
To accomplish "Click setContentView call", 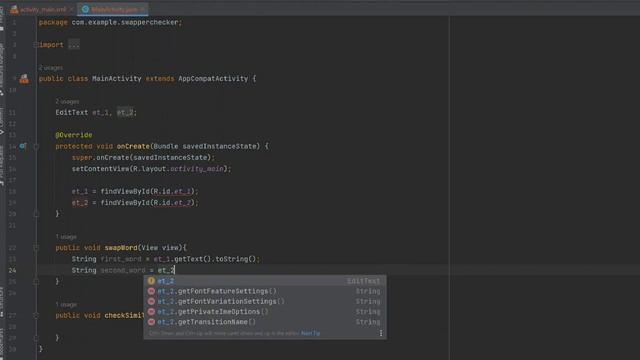I will pos(100,169).
